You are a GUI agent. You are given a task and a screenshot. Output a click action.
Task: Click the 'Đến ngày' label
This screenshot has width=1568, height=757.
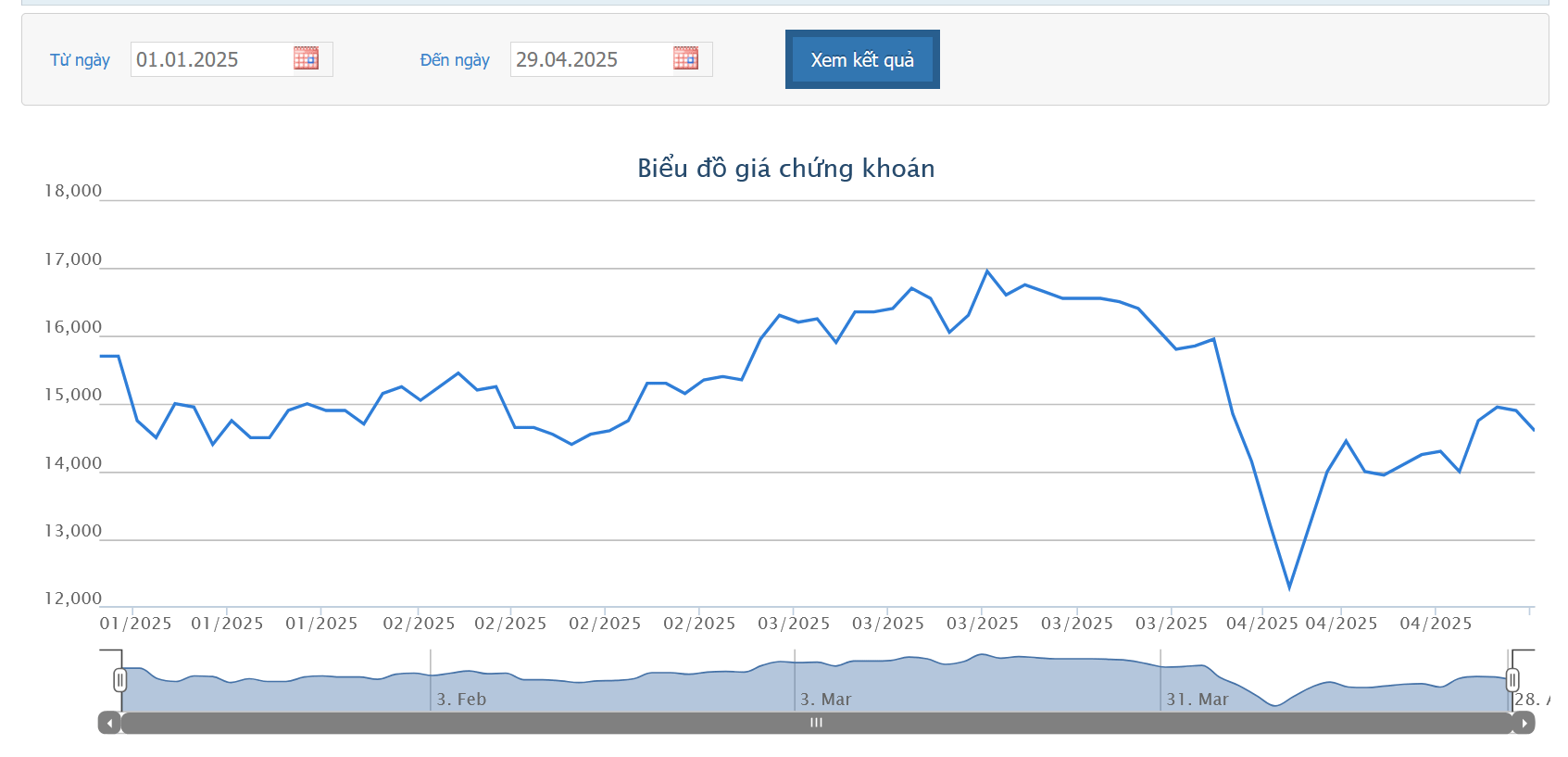click(455, 60)
